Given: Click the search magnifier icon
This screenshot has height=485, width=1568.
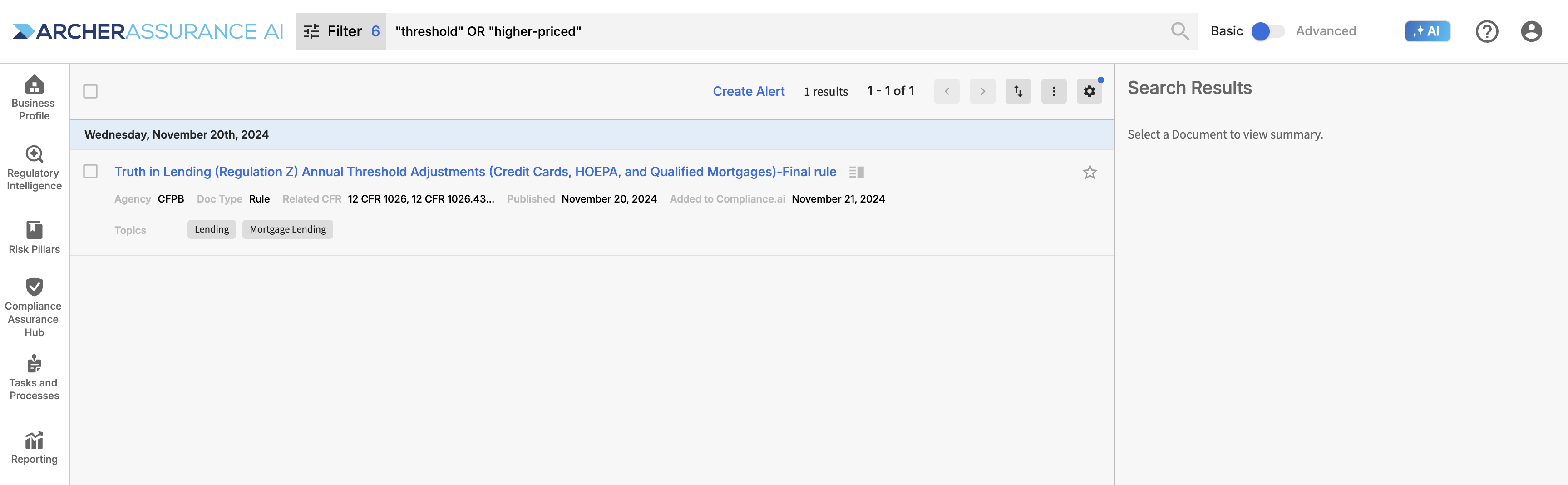Looking at the screenshot, I should pyautogui.click(x=1180, y=31).
